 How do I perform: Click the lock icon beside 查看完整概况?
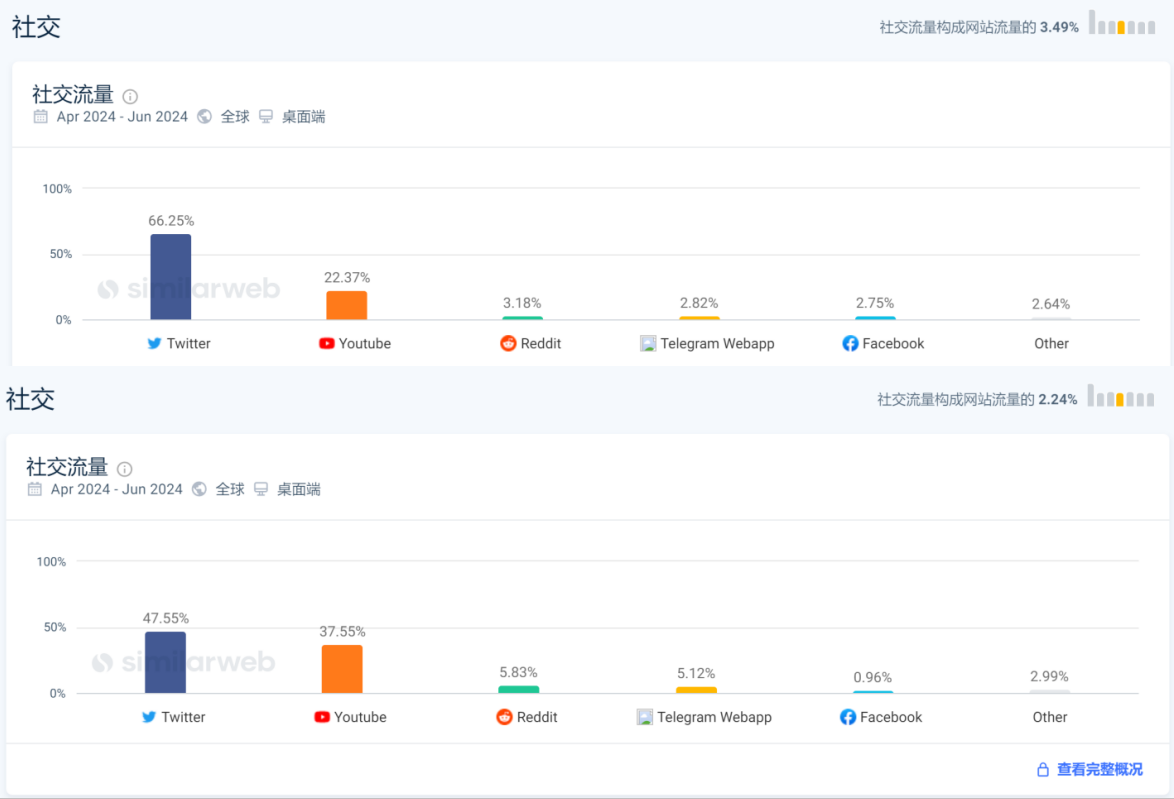(x=1042, y=770)
